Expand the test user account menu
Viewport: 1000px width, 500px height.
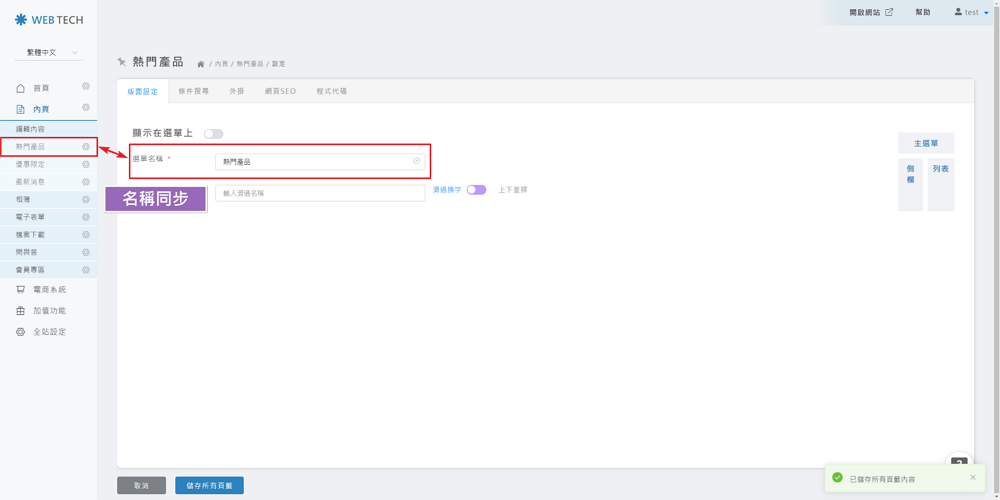coord(971,13)
